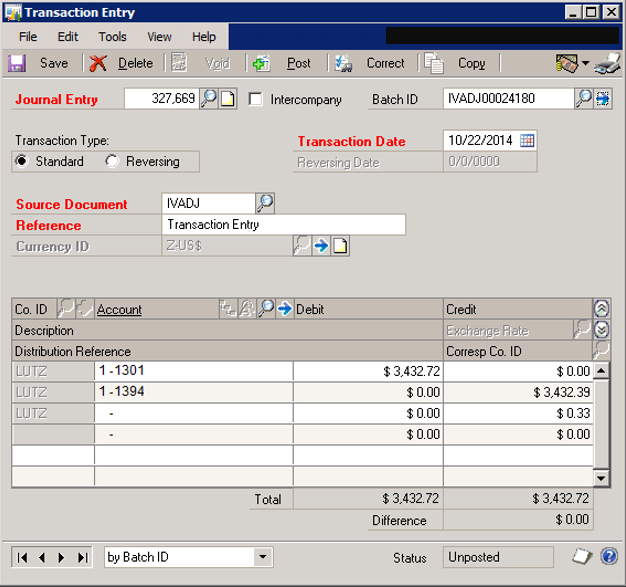
Task: Open the window note icon near Help
Action: pyautogui.click(x=582, y=556)
